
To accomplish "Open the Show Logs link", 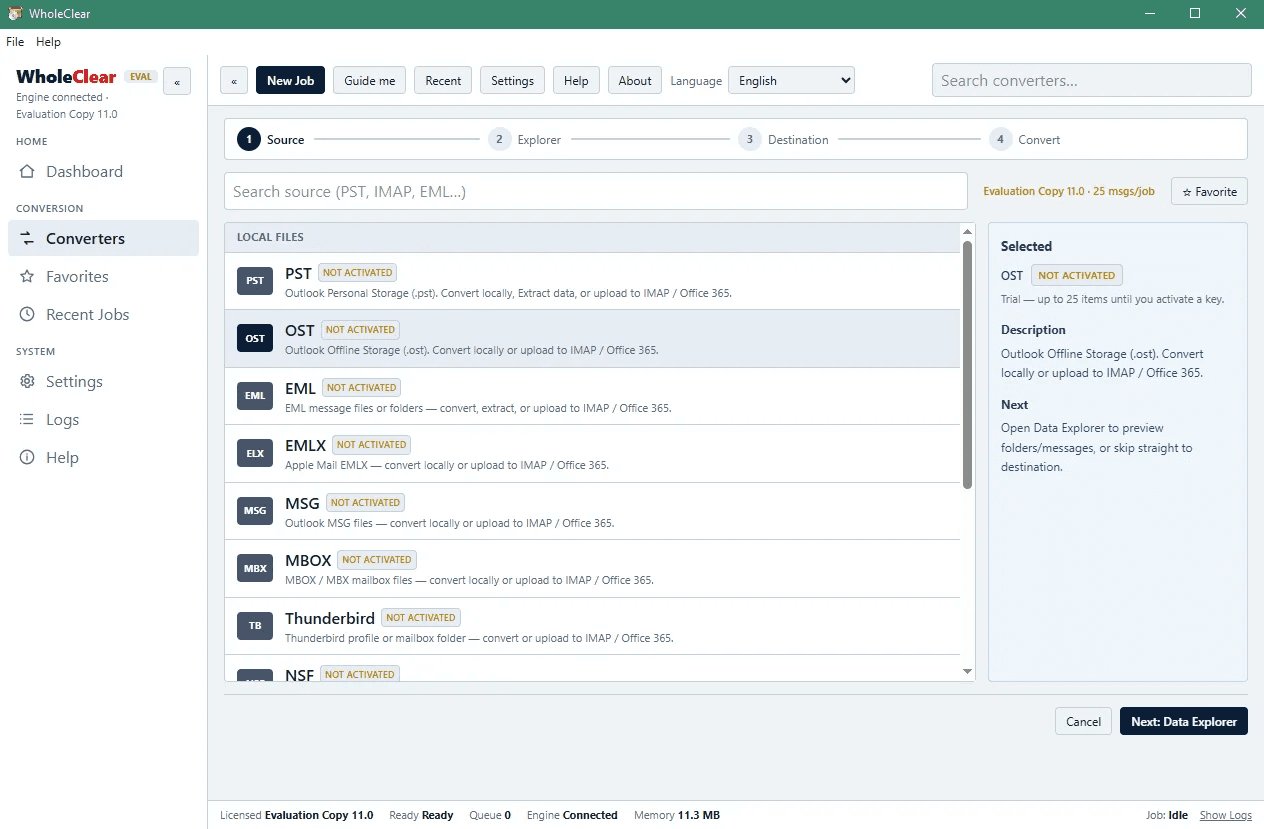I will pos(1225,815).
